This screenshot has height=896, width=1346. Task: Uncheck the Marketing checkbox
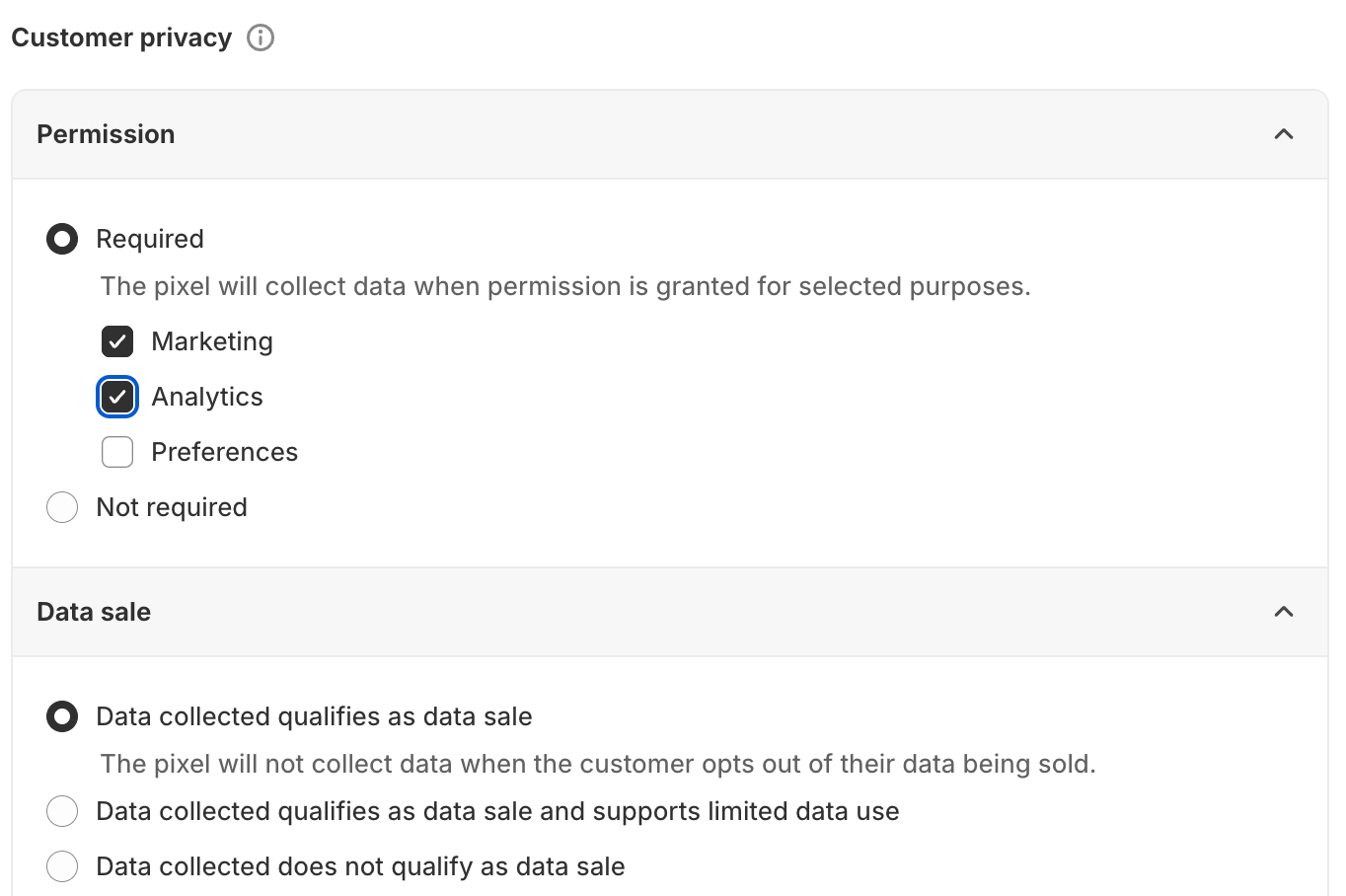click(117, 341)
